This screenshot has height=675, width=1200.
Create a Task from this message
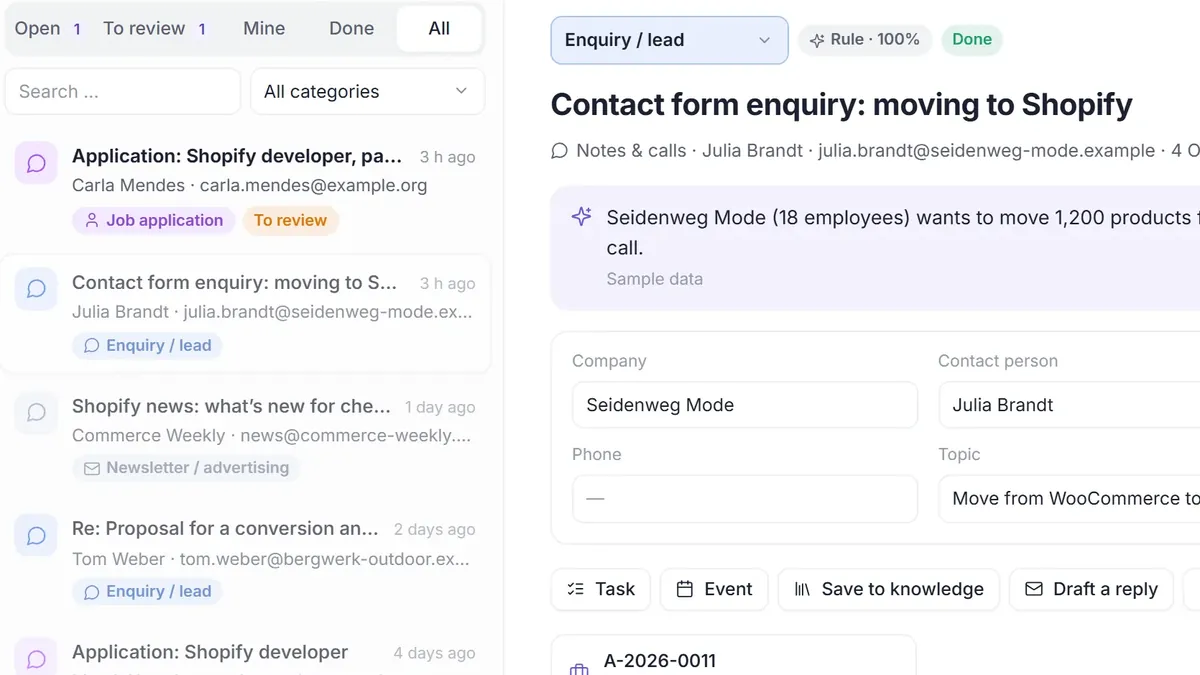tap(601, 589)
